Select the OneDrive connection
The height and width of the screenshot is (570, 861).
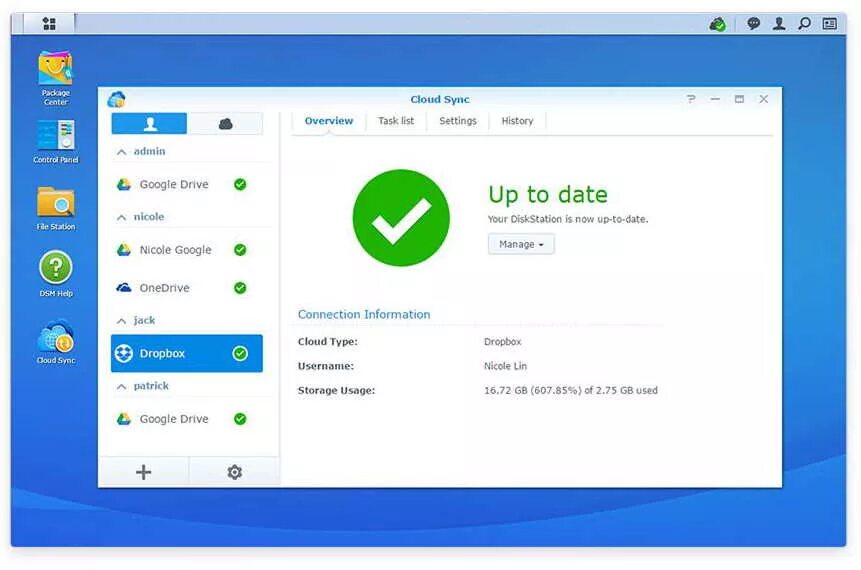pyautogui.click(x=187, y=288)
